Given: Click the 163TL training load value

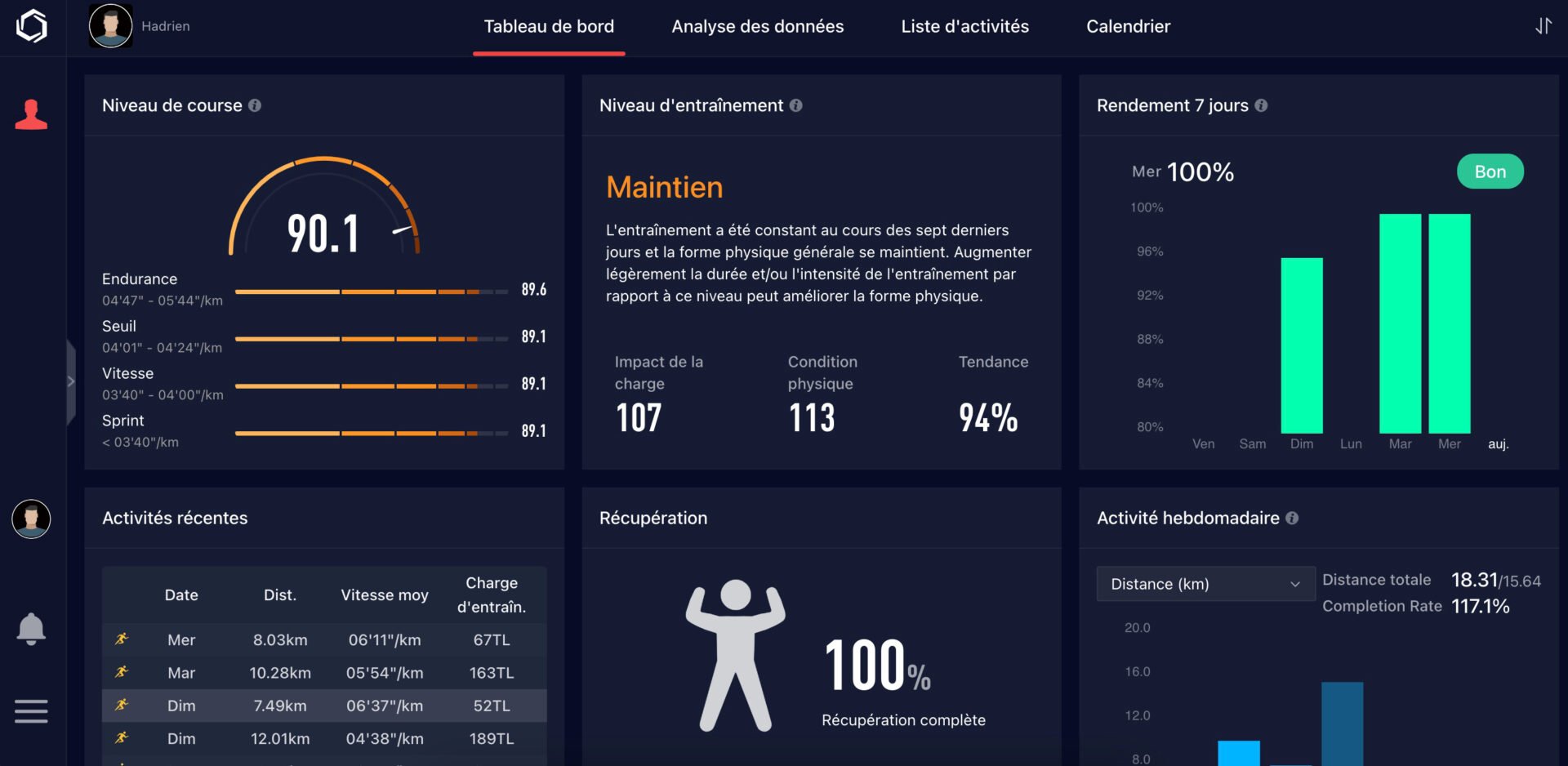Looking at the screenshot, I should [492, 673].
